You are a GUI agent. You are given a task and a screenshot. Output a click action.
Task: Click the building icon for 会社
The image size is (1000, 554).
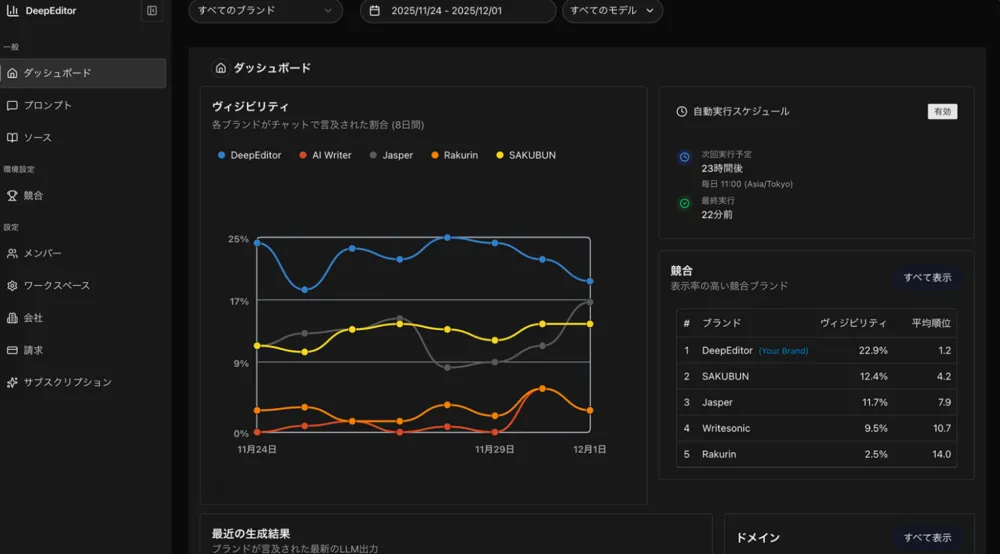[12, 317]
